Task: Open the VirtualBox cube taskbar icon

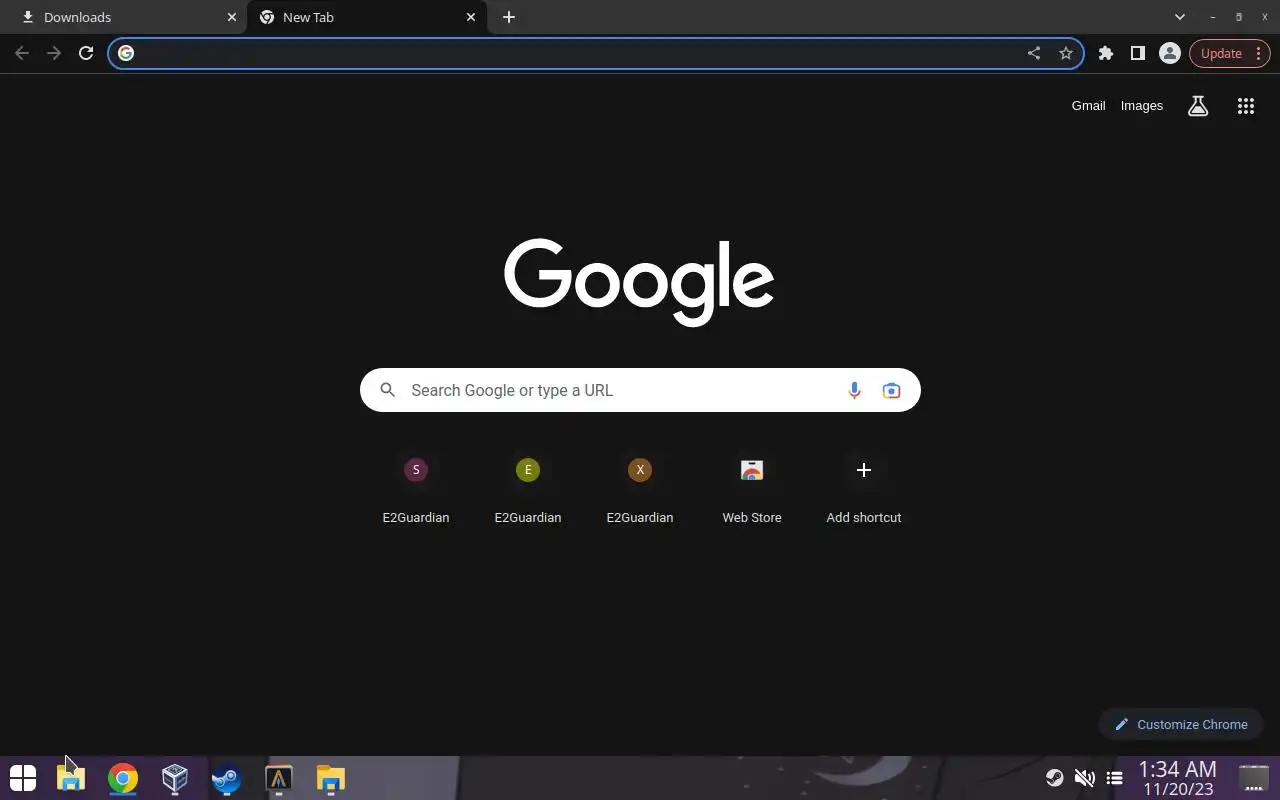Action: point(175,778)
